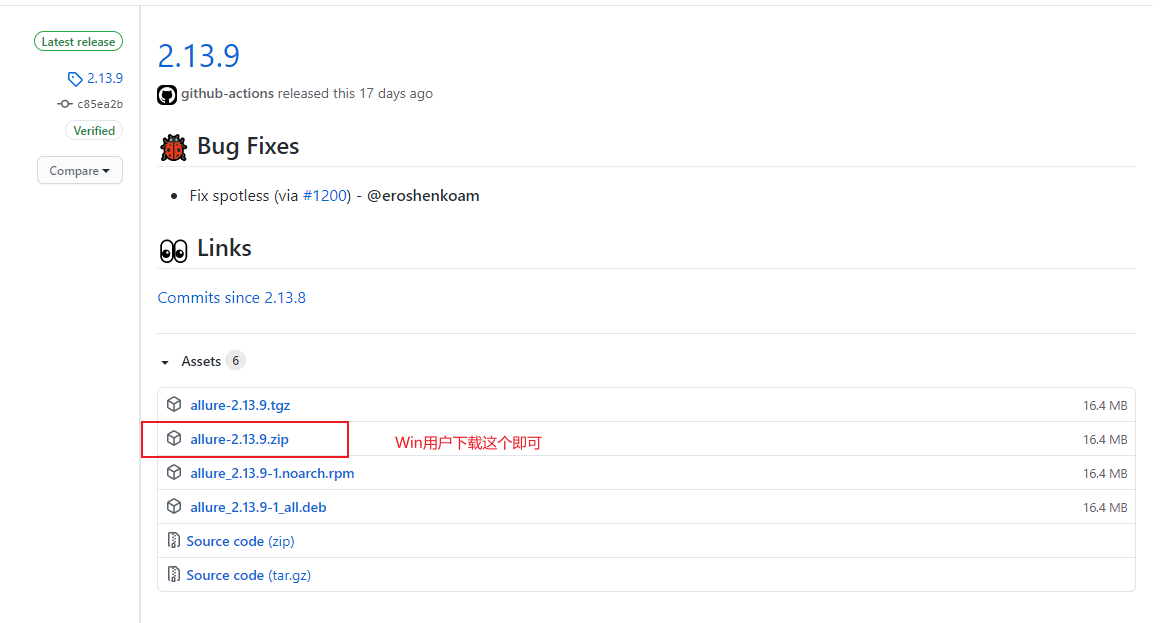Screen dimensions: 1168x623
Task: Click the package icon for allure-2.13.9.tgz
Action: pos(174,404)
